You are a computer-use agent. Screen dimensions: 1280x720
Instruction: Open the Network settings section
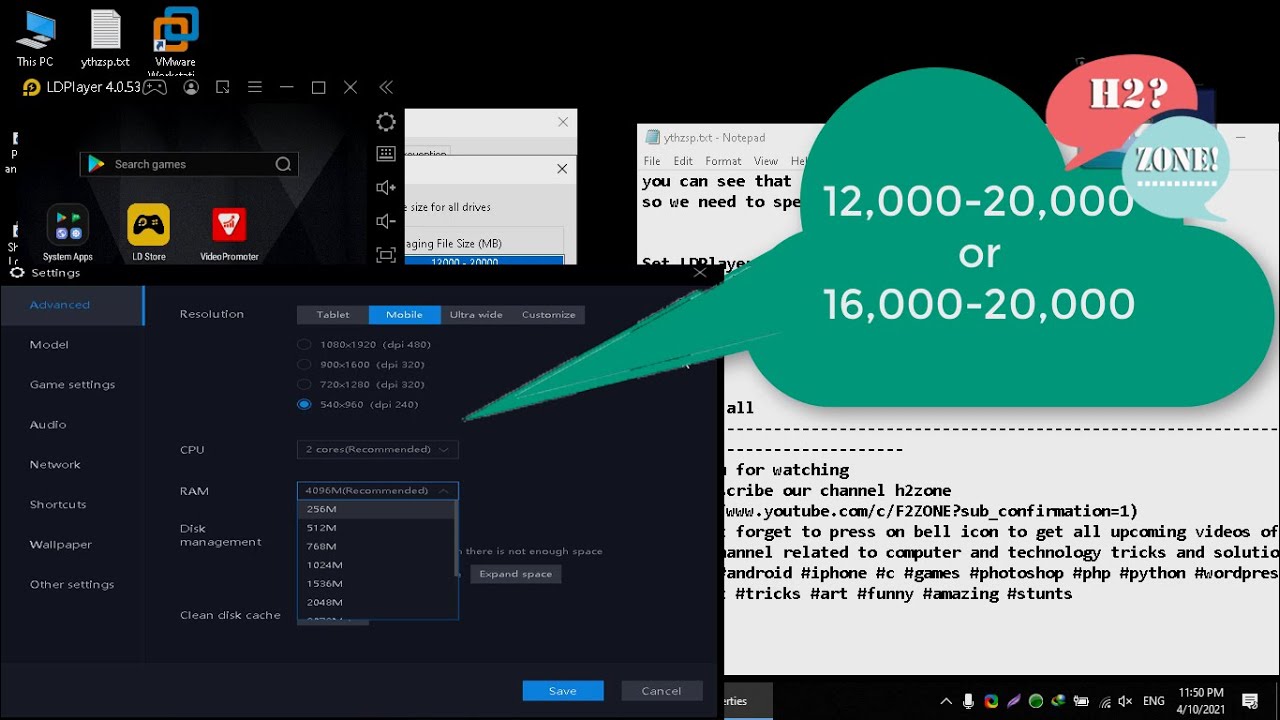pyautogui.click(x=72, y=464)
